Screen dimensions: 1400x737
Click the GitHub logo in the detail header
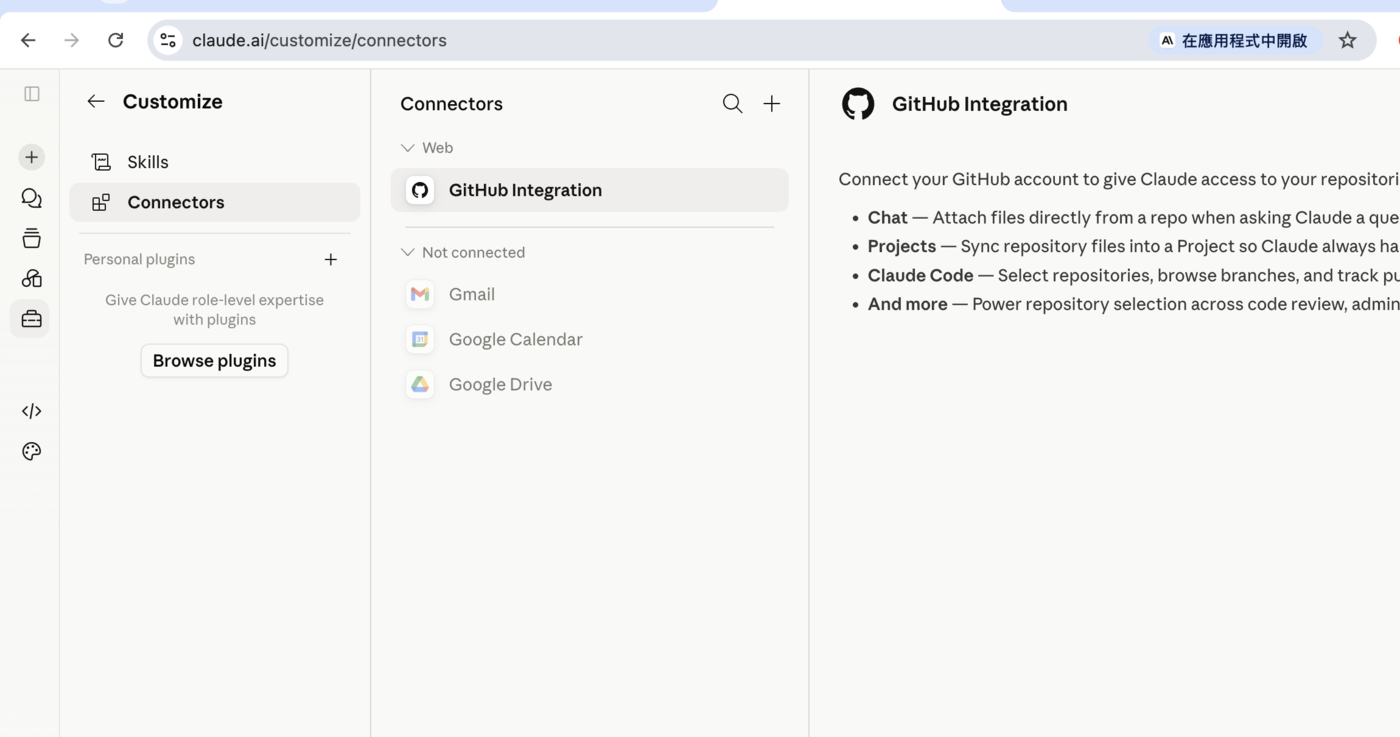pyautogui.click(x=858, y=104)
